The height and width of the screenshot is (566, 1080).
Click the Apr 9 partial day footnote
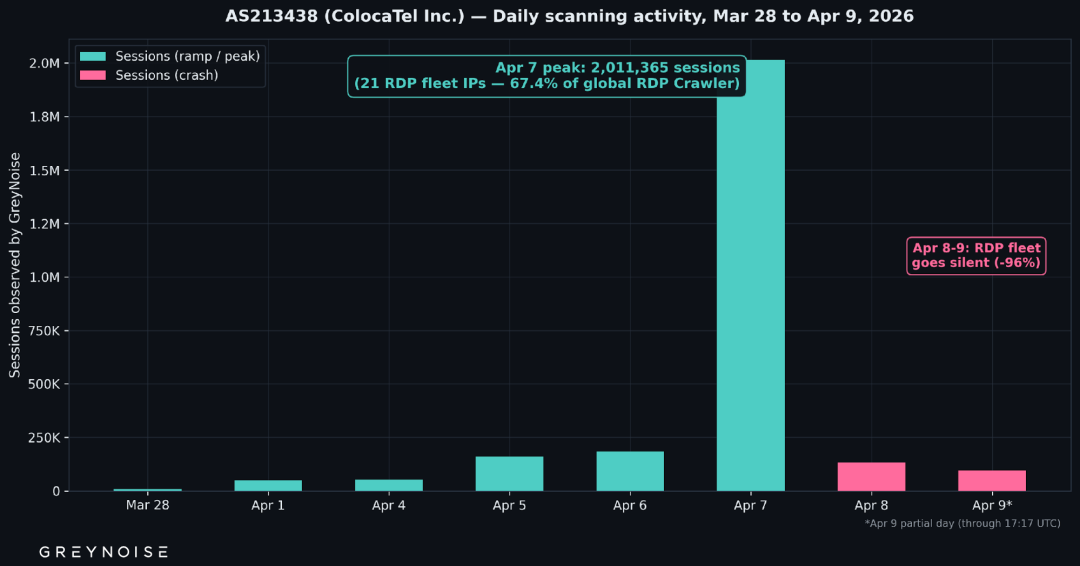[x=962, y=523]
